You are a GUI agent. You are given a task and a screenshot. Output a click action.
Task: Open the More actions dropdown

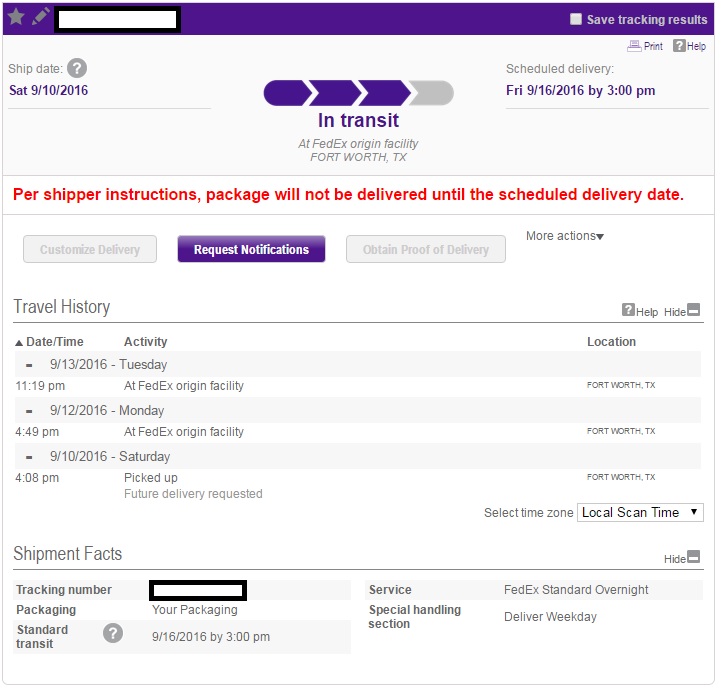coord(565,236)
